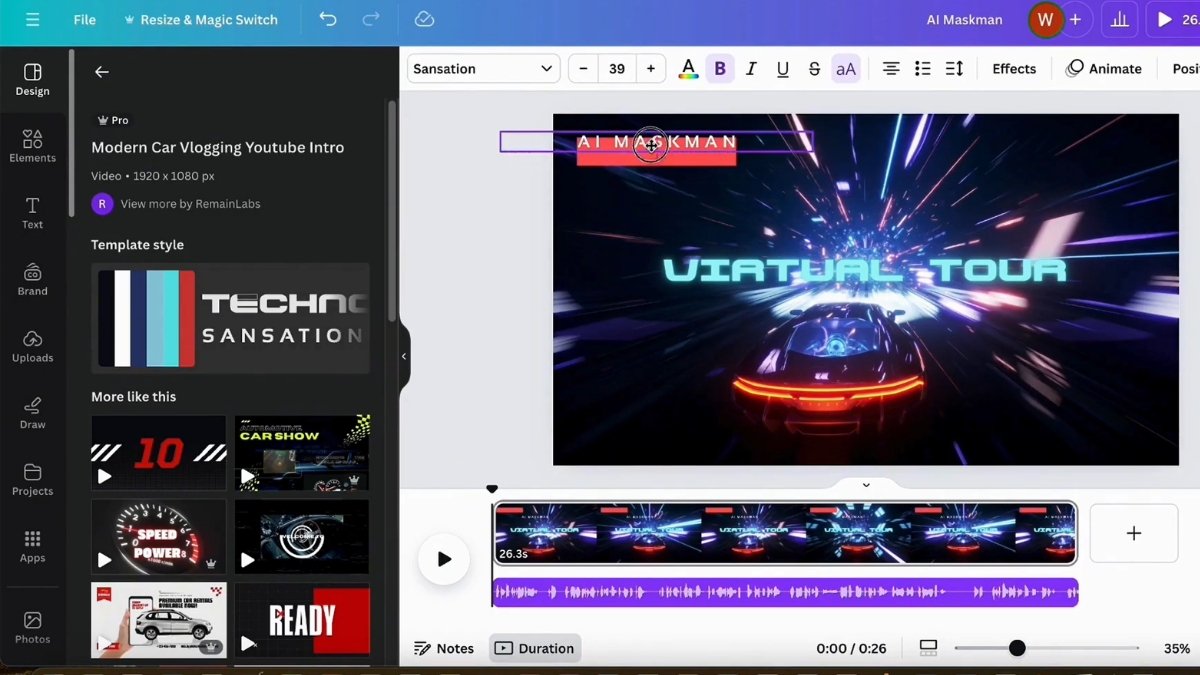Select the Draw tool in sidebar
The width and height of the screenshot is (1200, 675).
coord(32,413)
